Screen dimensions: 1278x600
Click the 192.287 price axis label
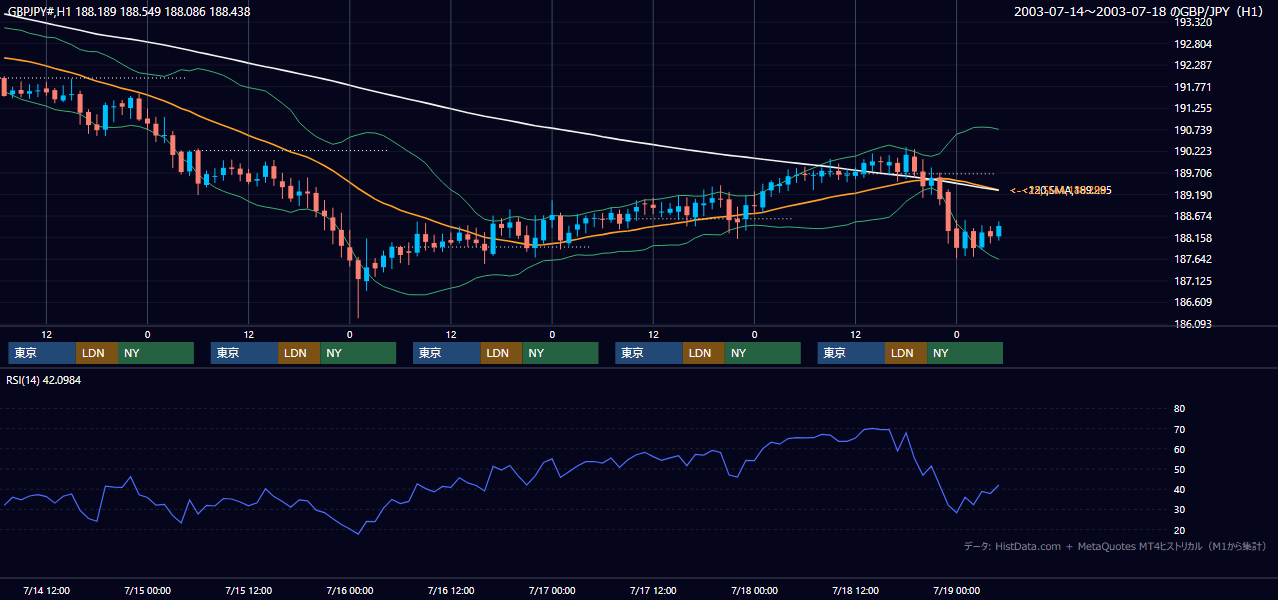[x=1192, y=65]
